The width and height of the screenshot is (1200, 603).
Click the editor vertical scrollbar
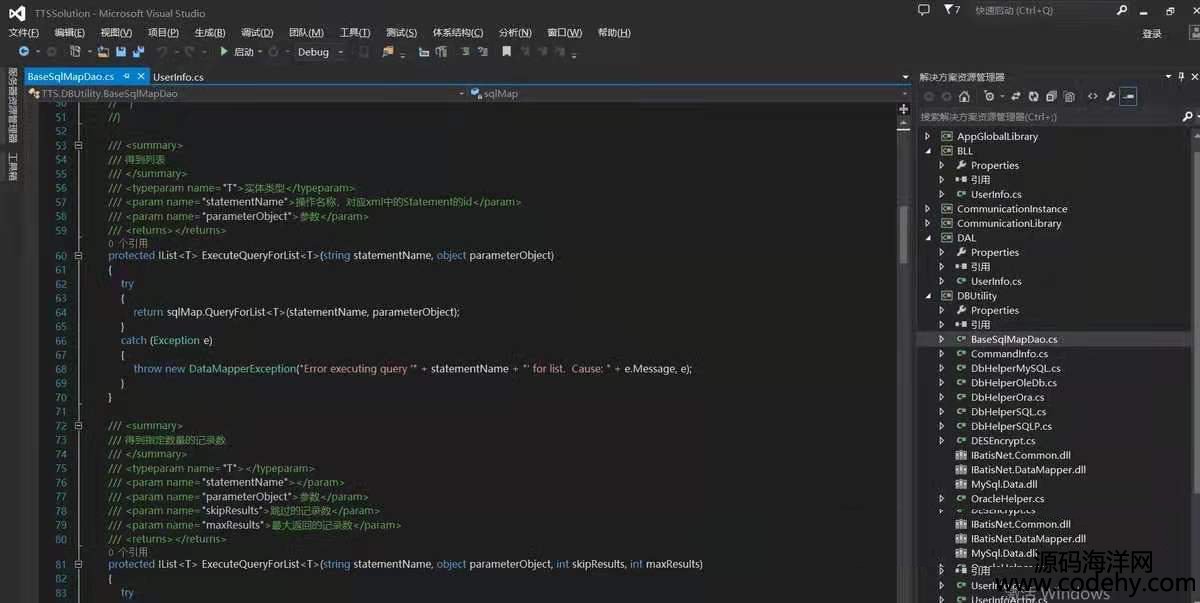pyautogui.click(x=903, y=350)
